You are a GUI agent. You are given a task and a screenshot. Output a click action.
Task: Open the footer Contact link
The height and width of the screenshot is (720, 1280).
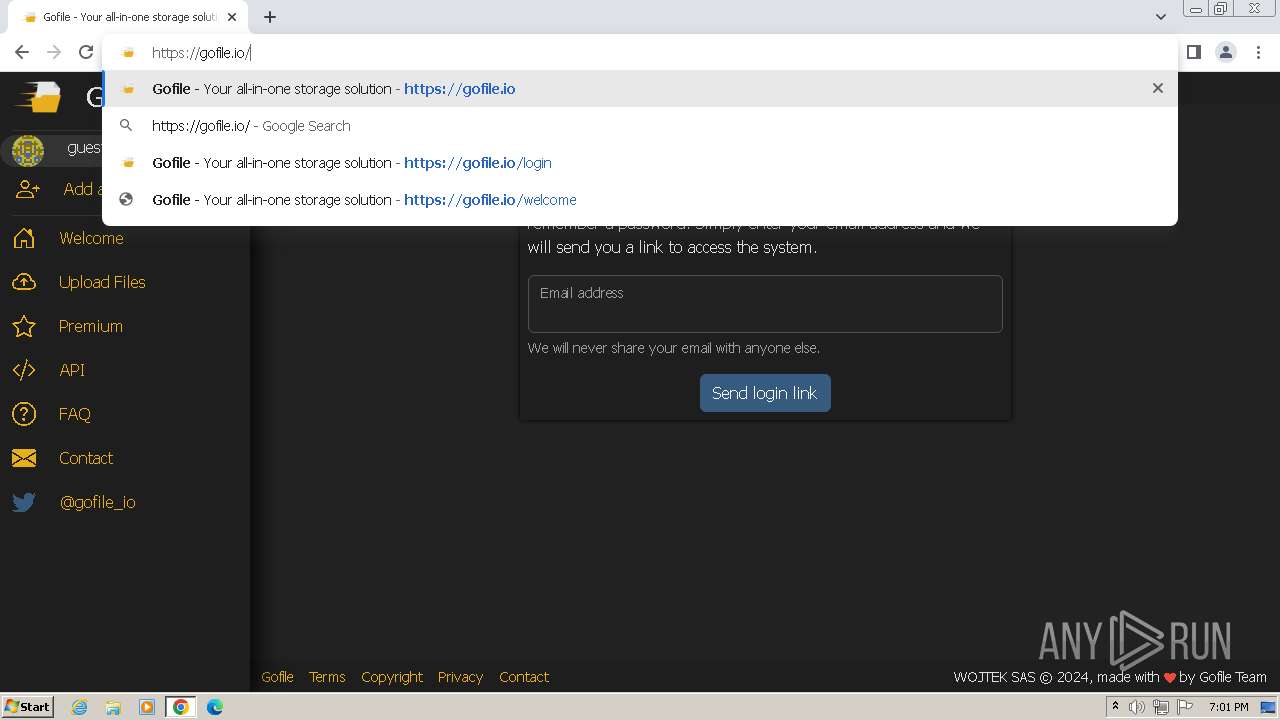click(524, 677)
